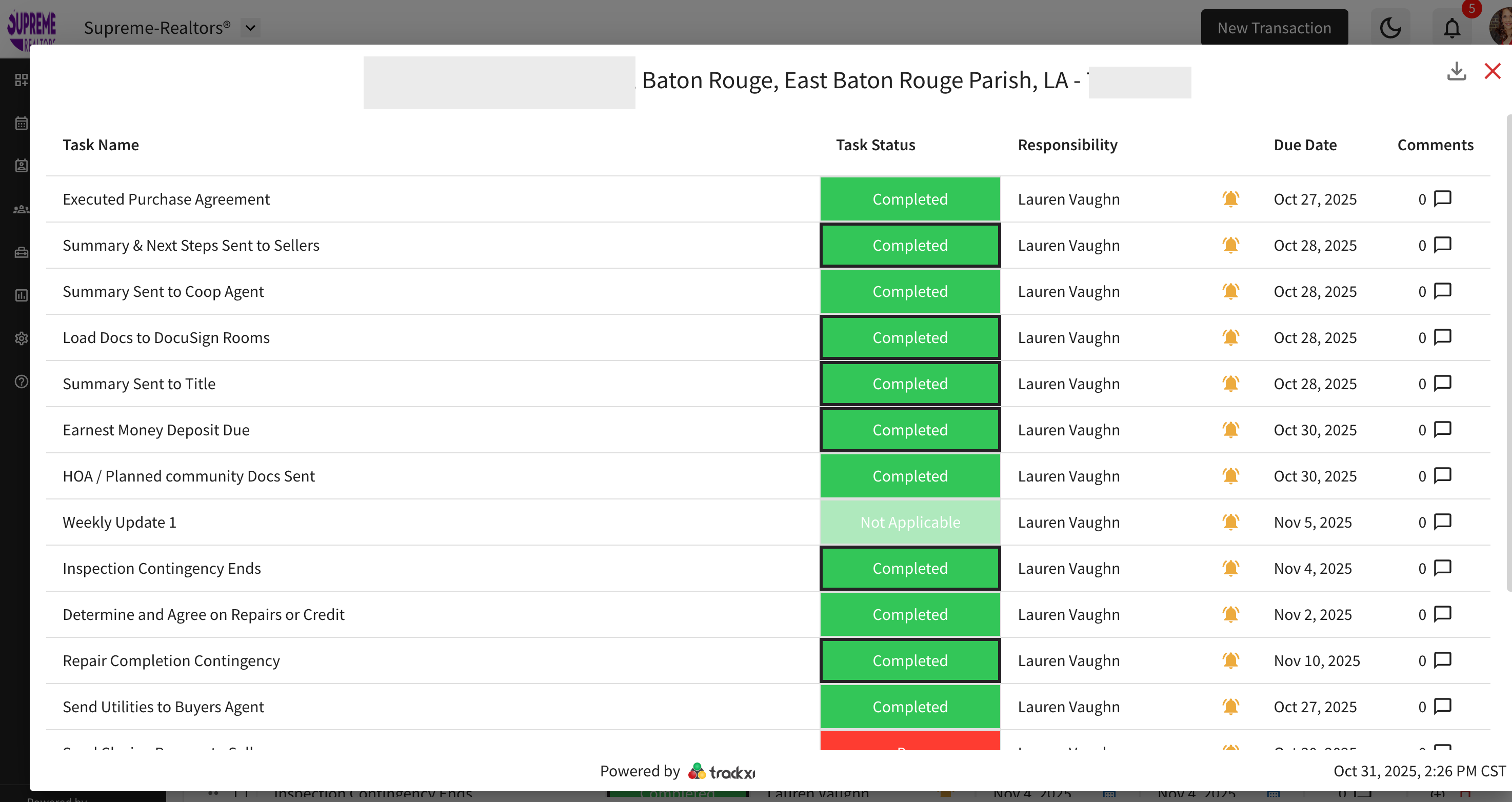Click the New Transaction button
Viewport: 1512px width, 802px height.
1274,28
